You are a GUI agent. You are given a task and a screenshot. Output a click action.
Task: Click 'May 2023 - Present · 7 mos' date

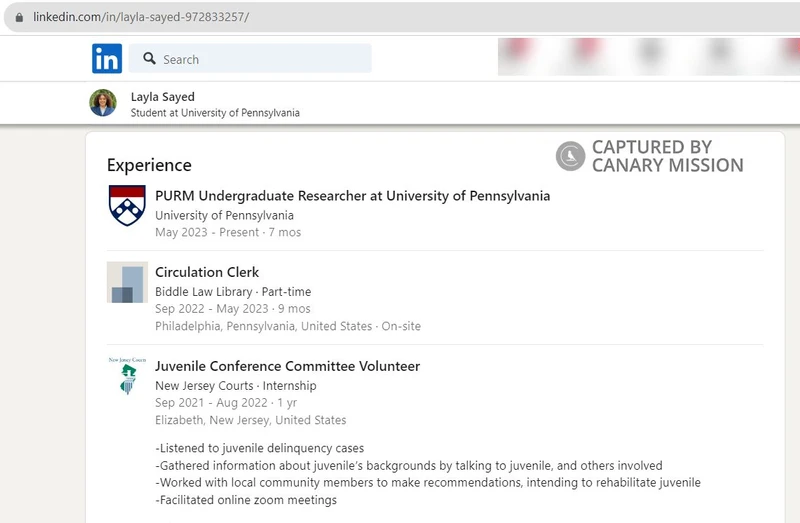[228, 232]
